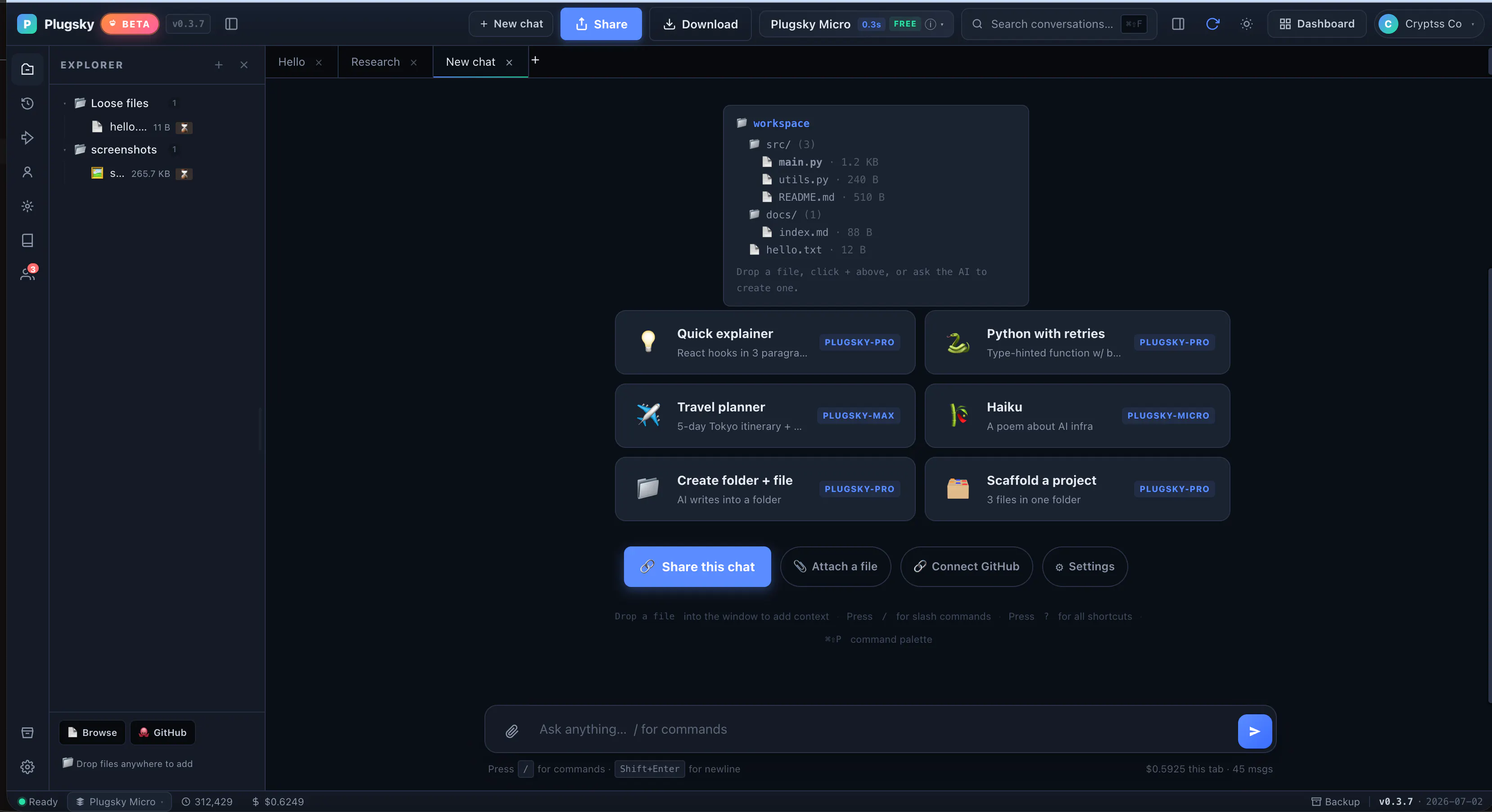Select the New chat tab
This screenshot has width=1492, height=812.
point(470,62)
